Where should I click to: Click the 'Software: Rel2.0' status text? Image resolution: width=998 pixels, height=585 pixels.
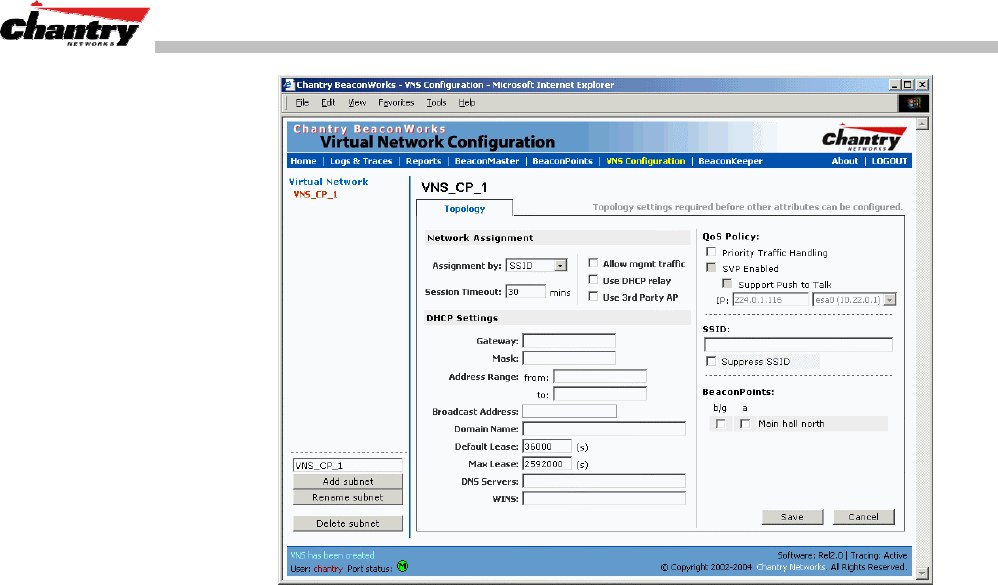[x=810, y=555]
